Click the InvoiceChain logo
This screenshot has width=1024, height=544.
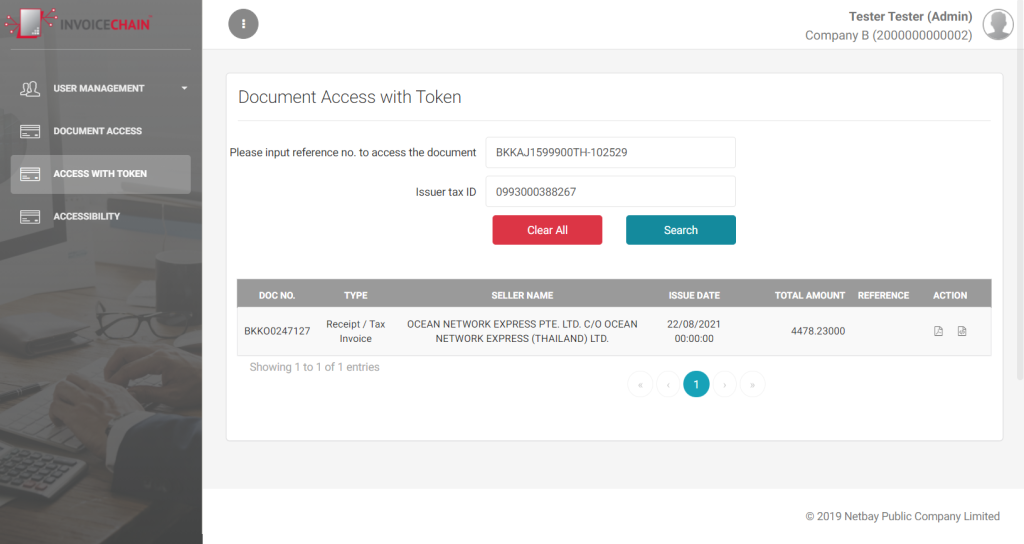[x=78, y=24]
